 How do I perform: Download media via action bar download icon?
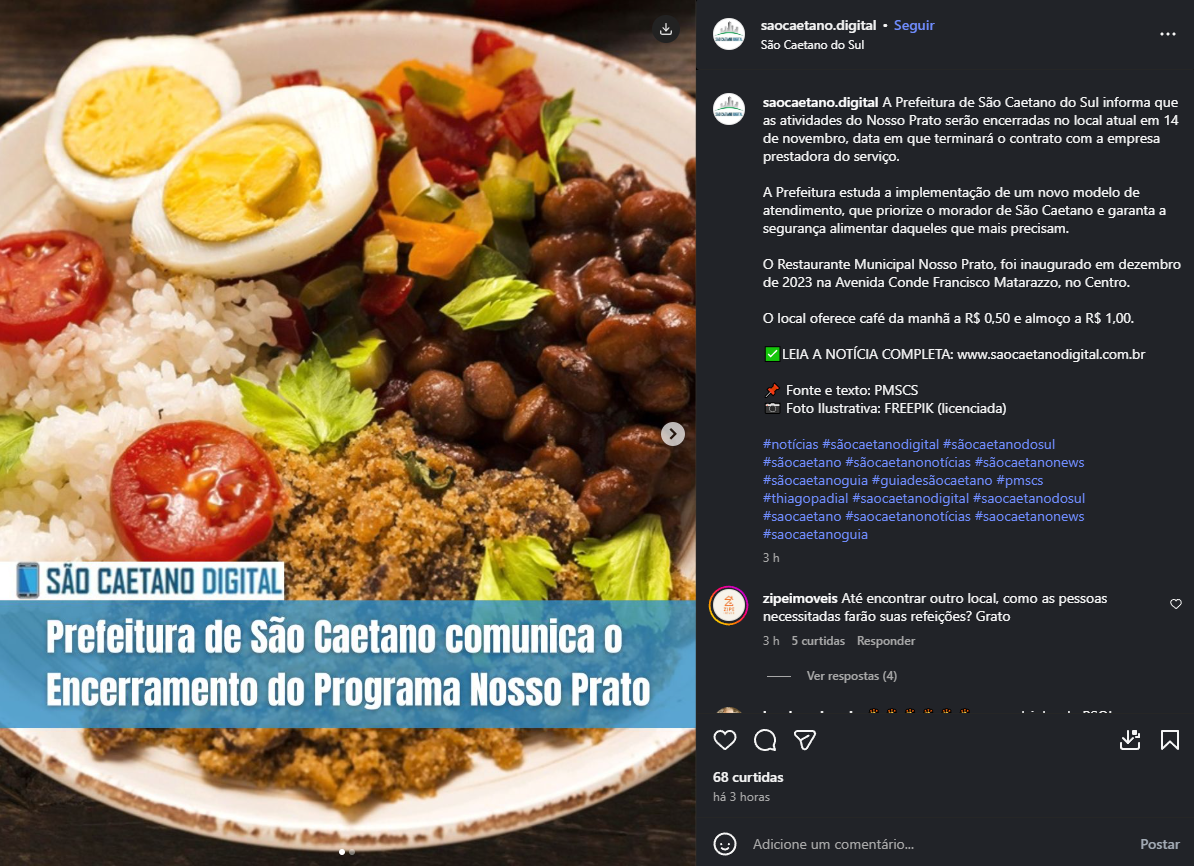point(1130,740)
